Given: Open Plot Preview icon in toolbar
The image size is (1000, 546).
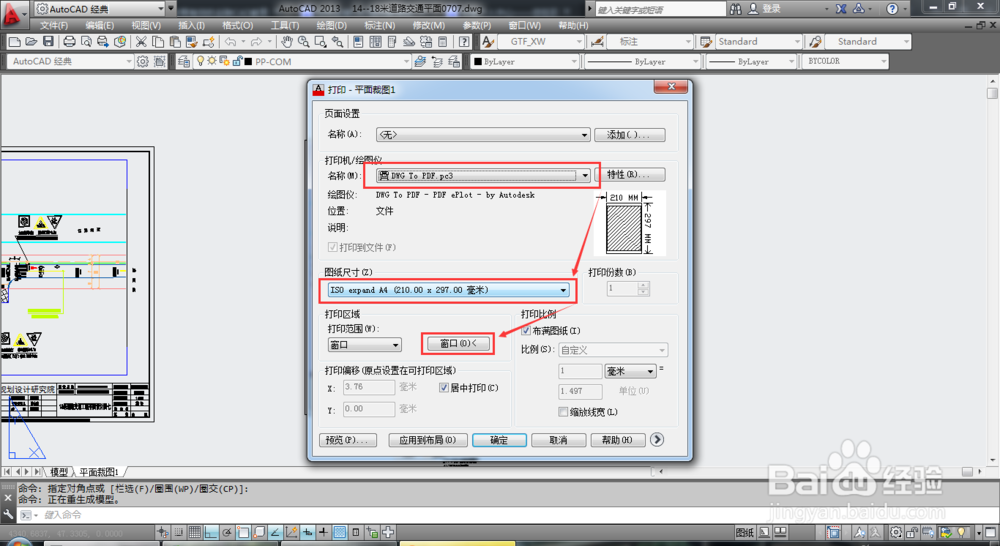Looking at the screenshot, I should click(x=86, y=41).
